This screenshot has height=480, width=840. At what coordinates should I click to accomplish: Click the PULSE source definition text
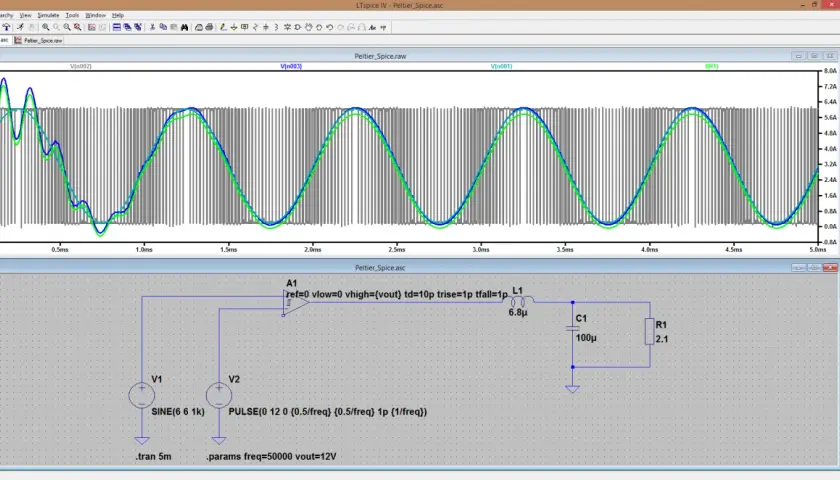(328, 412)
